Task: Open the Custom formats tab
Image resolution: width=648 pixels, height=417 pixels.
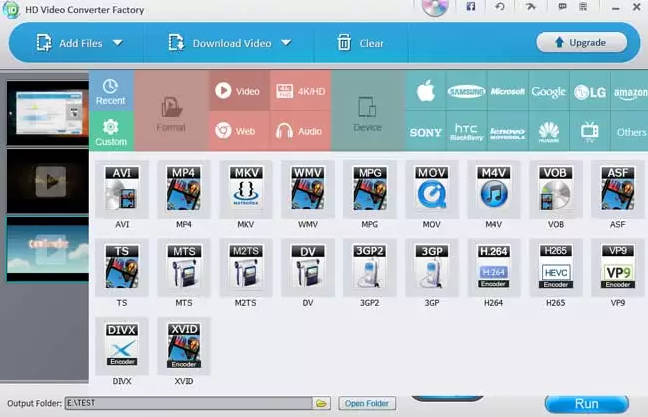Action: click(111, 132)
